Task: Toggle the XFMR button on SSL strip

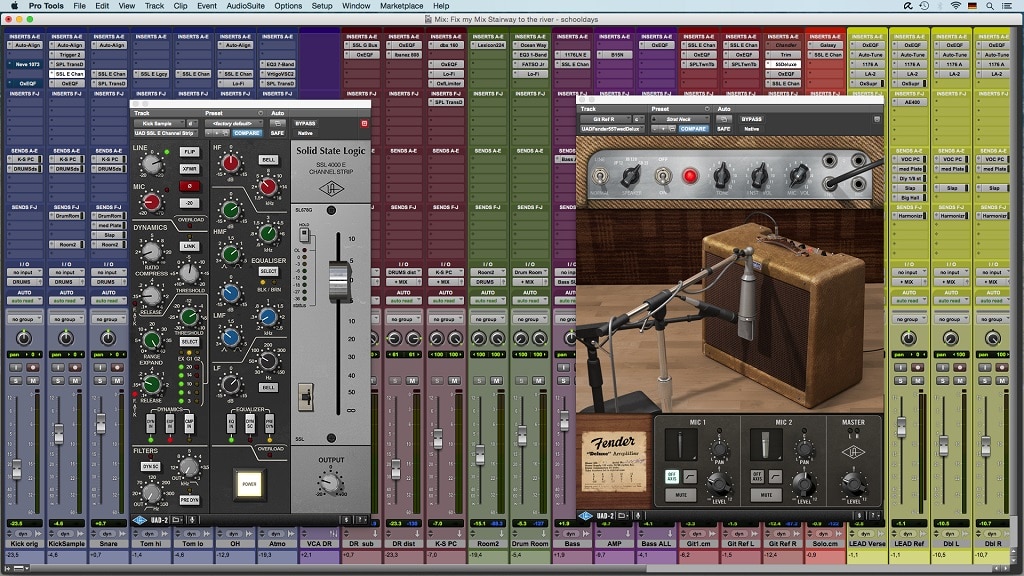Action: tap(189, 168)
